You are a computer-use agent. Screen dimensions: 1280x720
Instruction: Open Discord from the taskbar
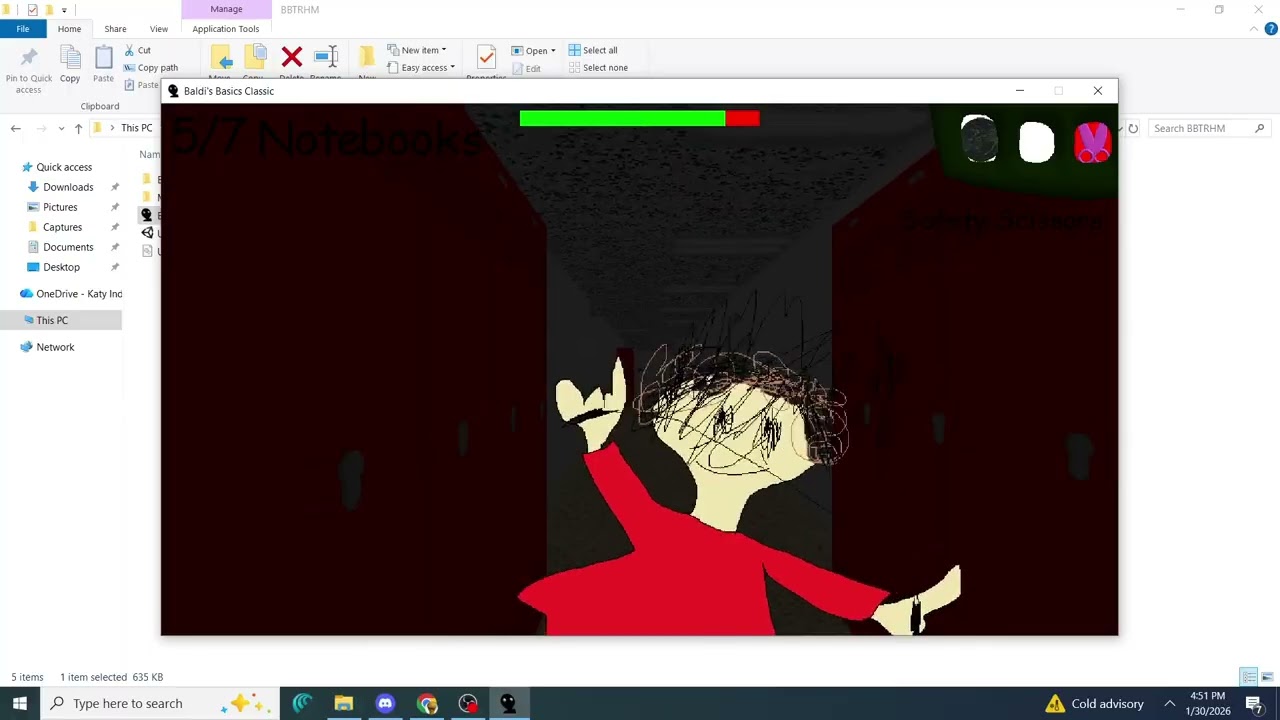pyautogui.click(x=385, y=704)
